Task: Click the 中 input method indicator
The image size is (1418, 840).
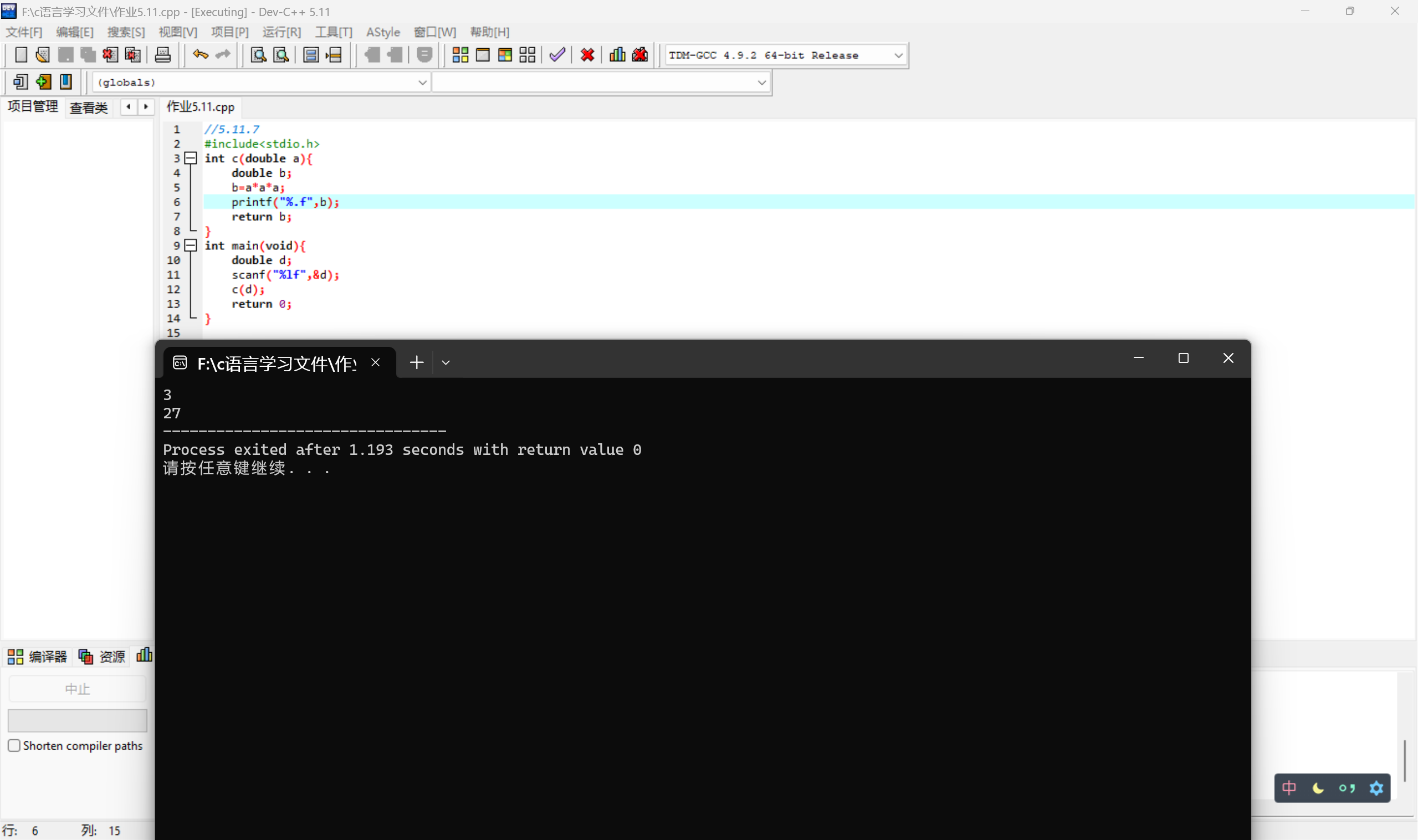Action: pos(1289,788)
